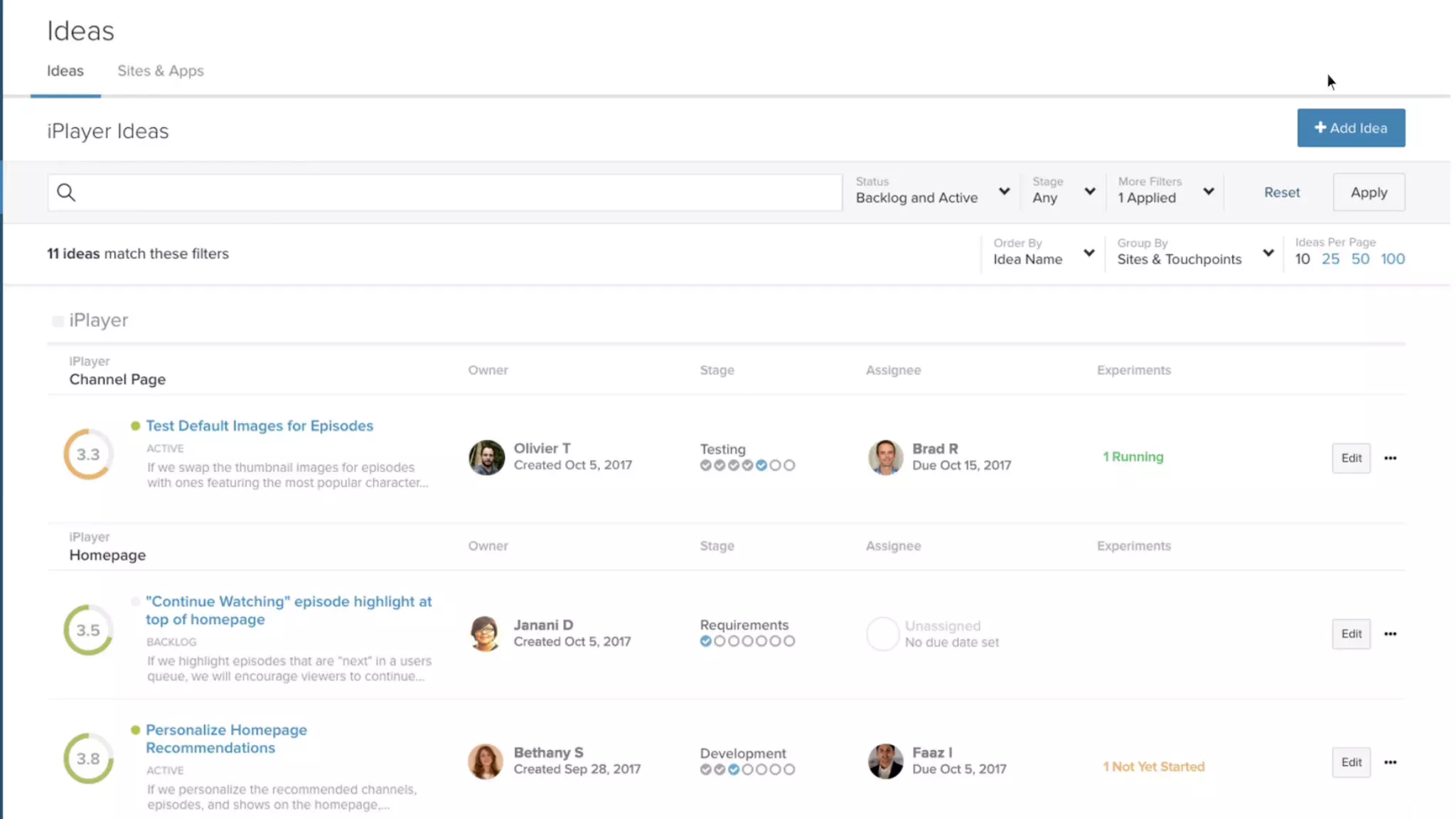The height and width of the screenshot is (819, 1456).
Task: Open more options for Test Default Images
Action: pos(1390,459)
